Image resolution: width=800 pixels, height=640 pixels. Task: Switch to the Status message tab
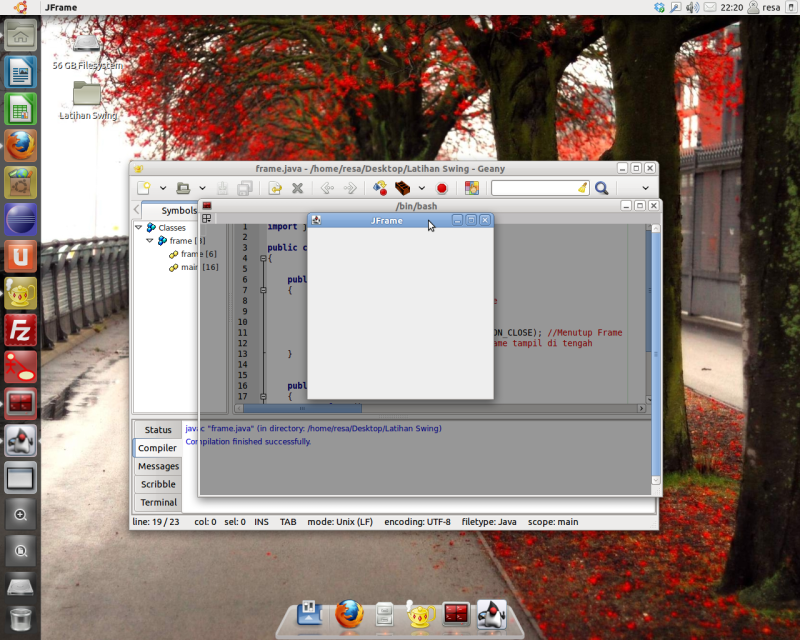tap(158, 430)
